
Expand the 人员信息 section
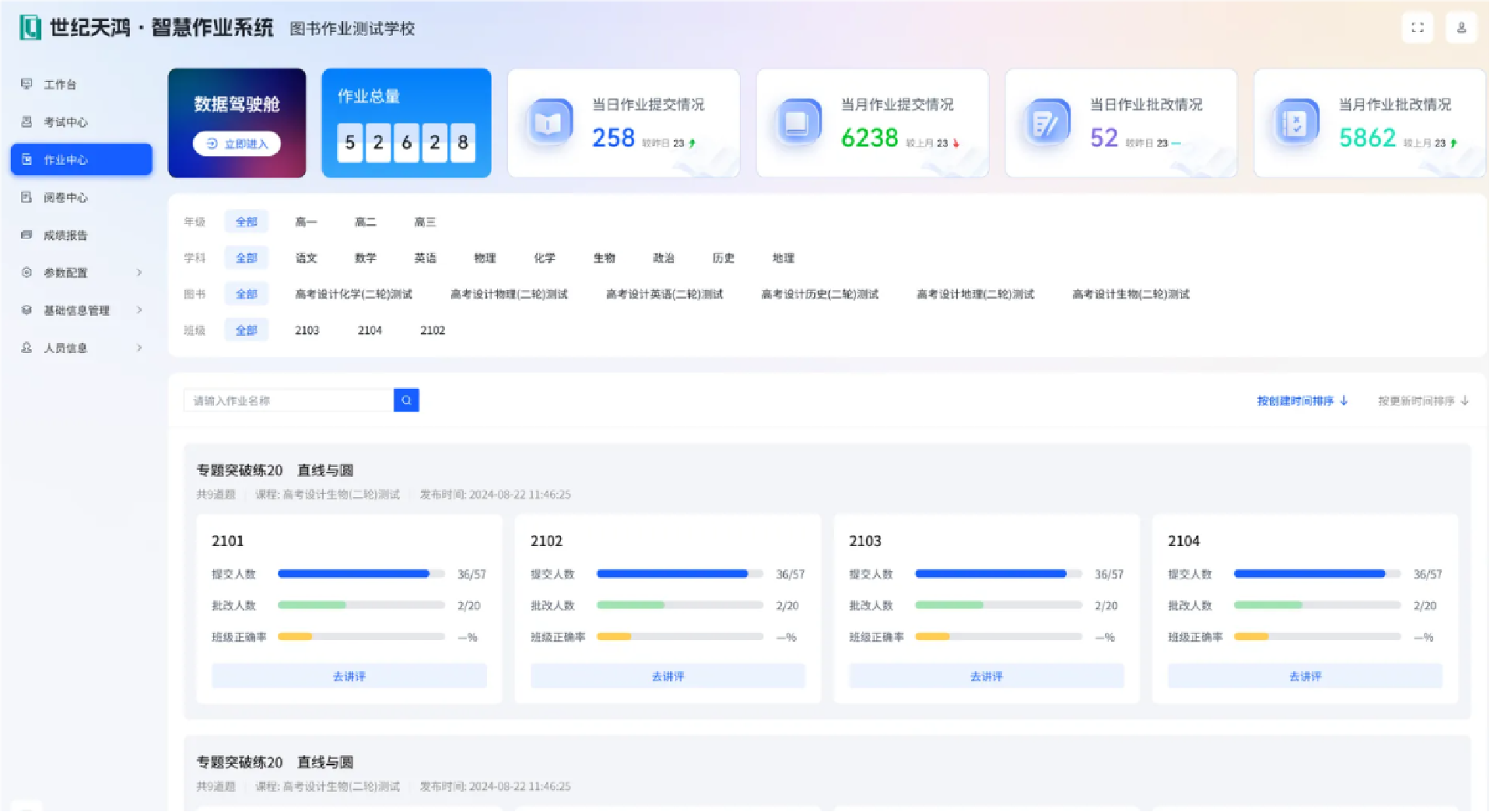click(x=67, y=348)
